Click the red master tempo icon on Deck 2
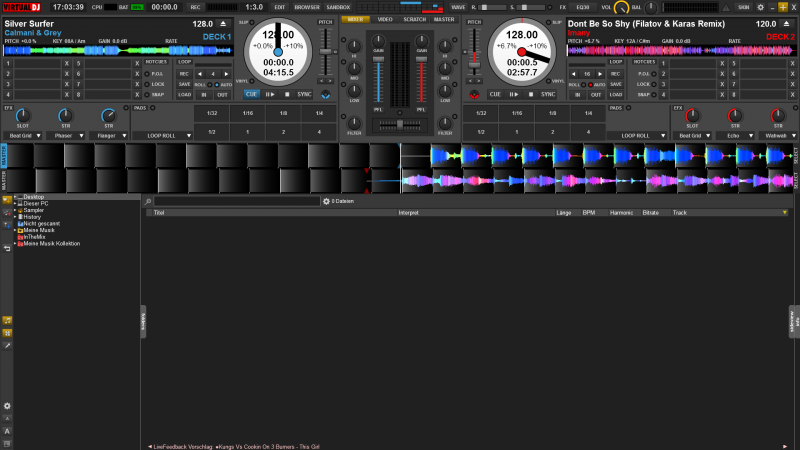Image resolution: width=800 pixels, height=450 pixels. click(474, 94)
